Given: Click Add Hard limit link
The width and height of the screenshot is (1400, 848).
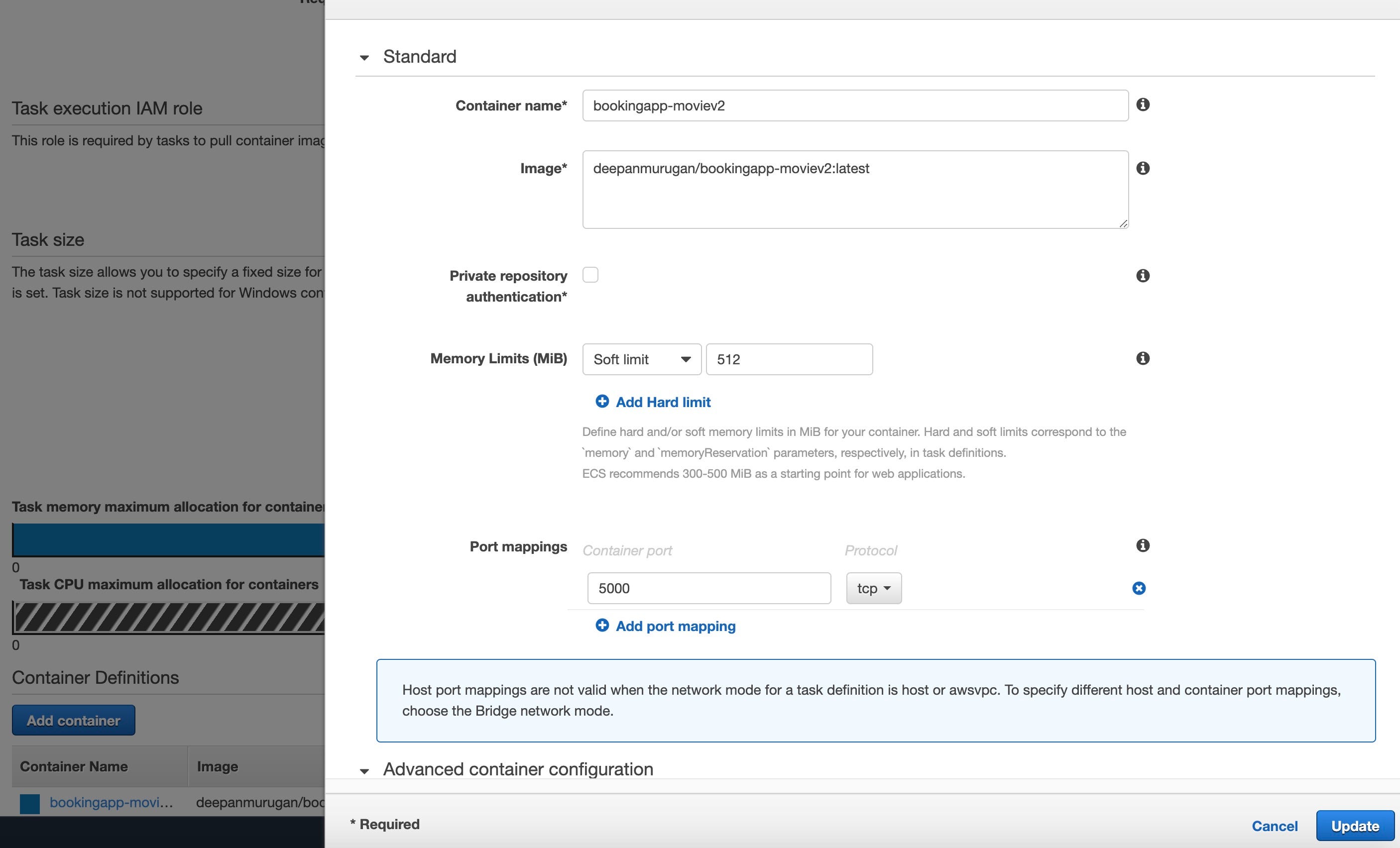Looking at the screenshot, I should point(663,402).
